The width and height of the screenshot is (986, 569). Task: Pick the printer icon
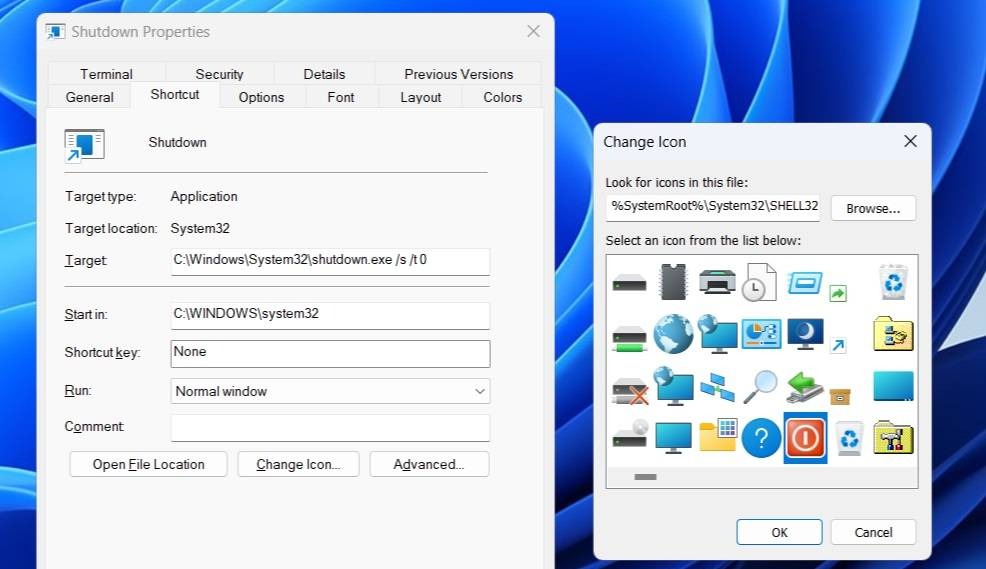(717, 281)
